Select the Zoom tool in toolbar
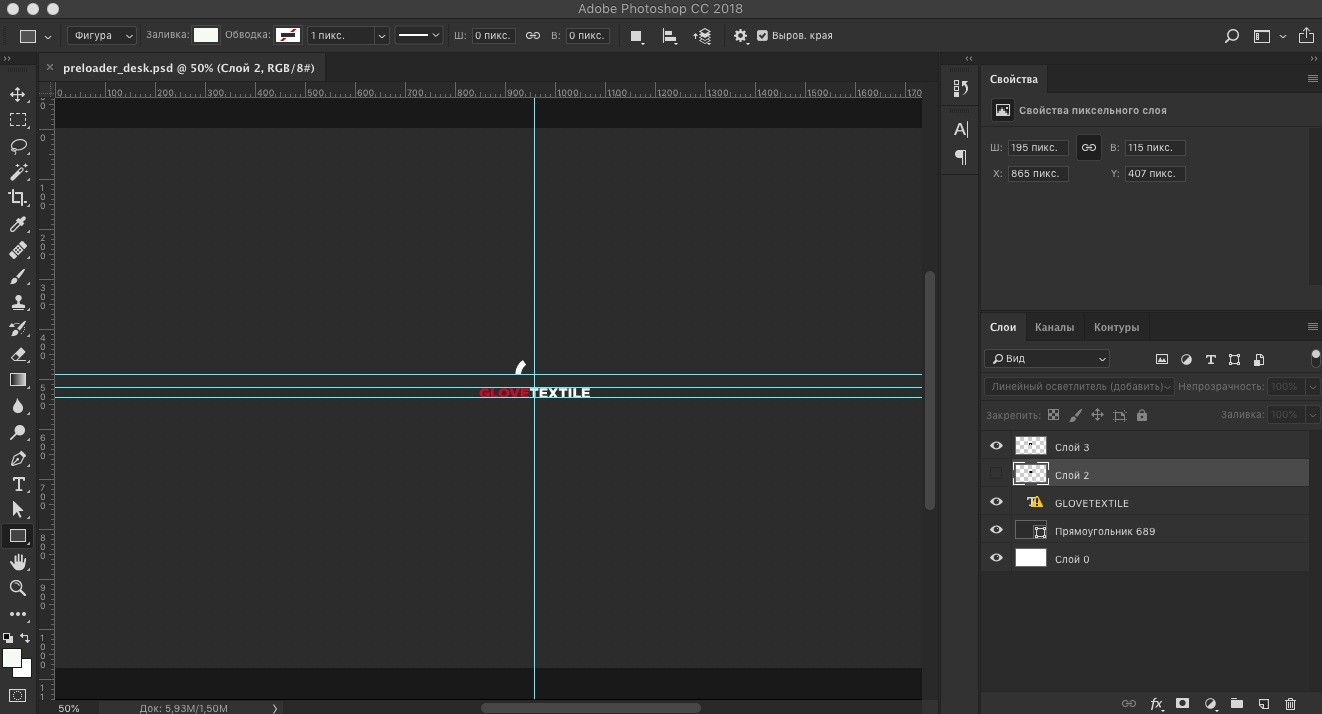 click(x=18, y=588)
